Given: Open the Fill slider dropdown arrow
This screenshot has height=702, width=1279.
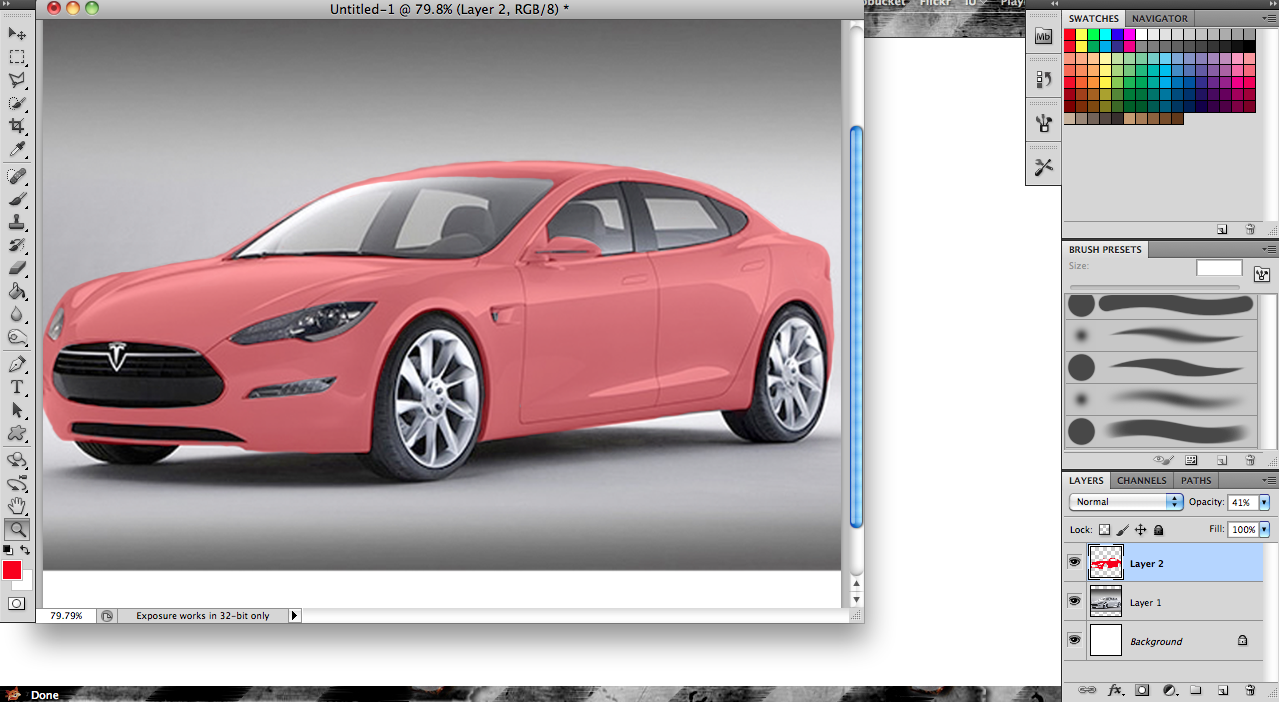Looking at the screenshot, I should [x=1265, y=529].
